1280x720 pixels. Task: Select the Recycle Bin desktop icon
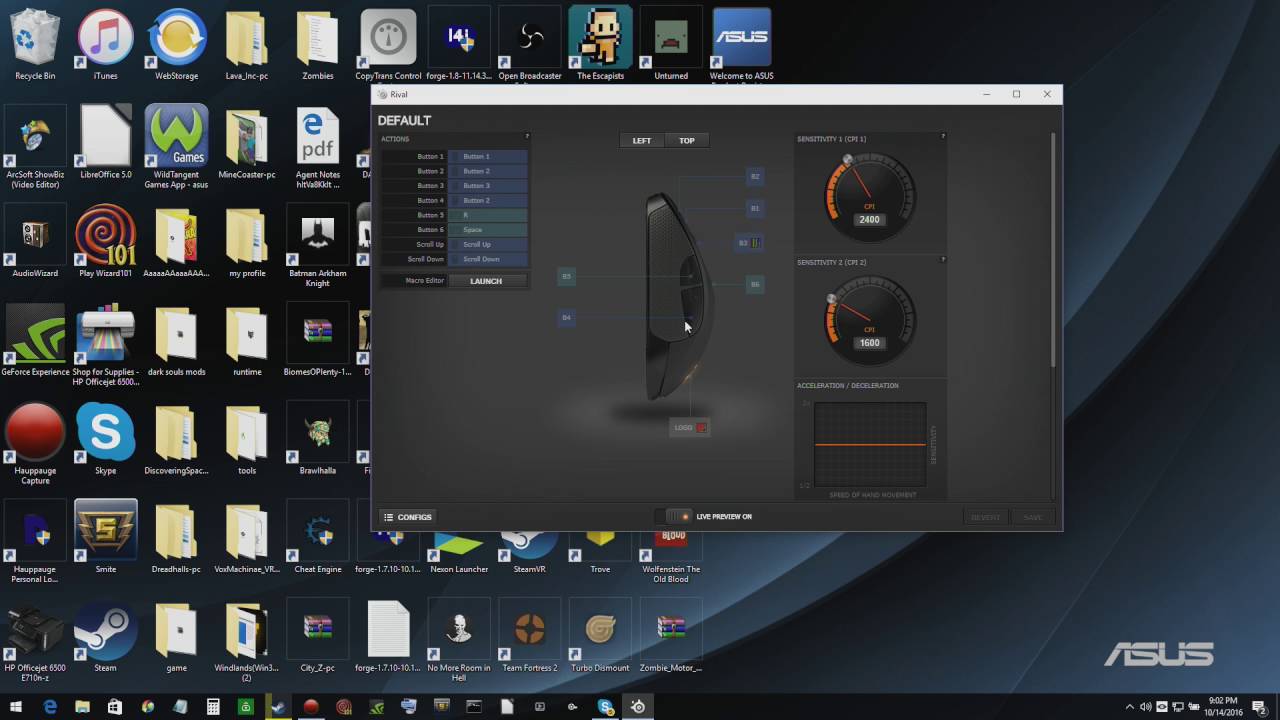point(35,44)
